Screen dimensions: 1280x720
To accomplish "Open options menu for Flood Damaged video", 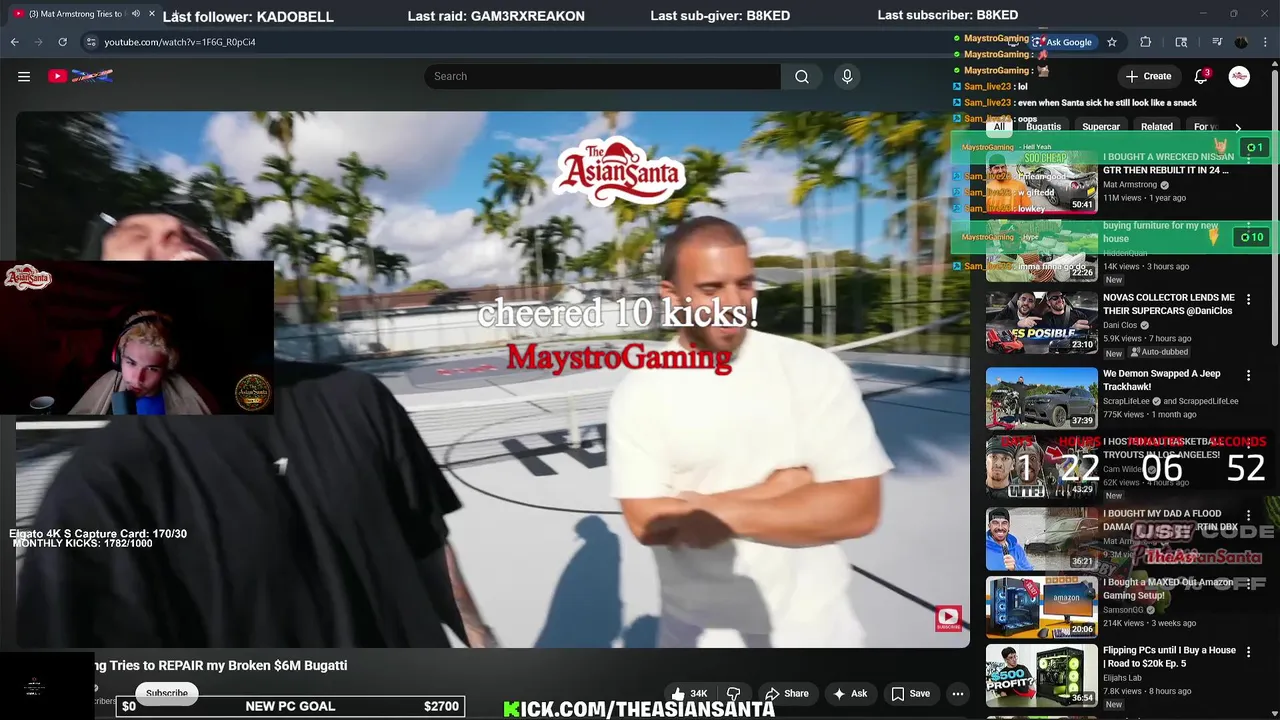I will point(1248,516).
